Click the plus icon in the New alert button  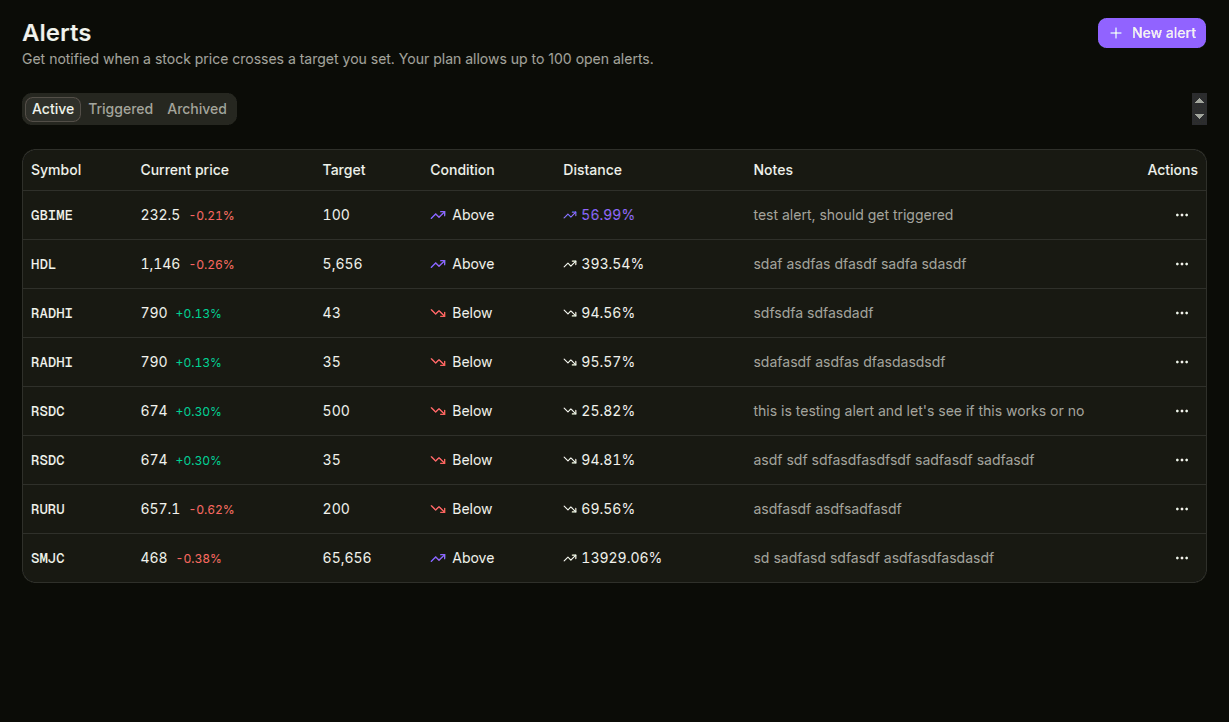click(1115, 32)
